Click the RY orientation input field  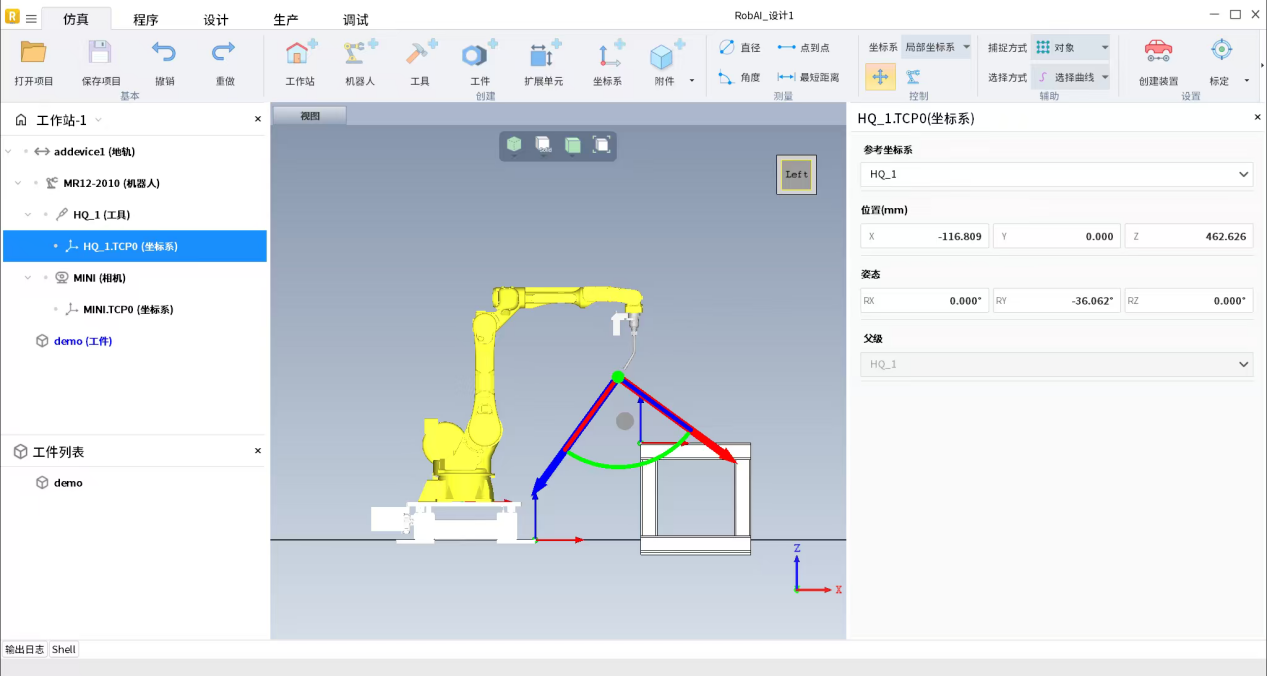click(1056, 300)
